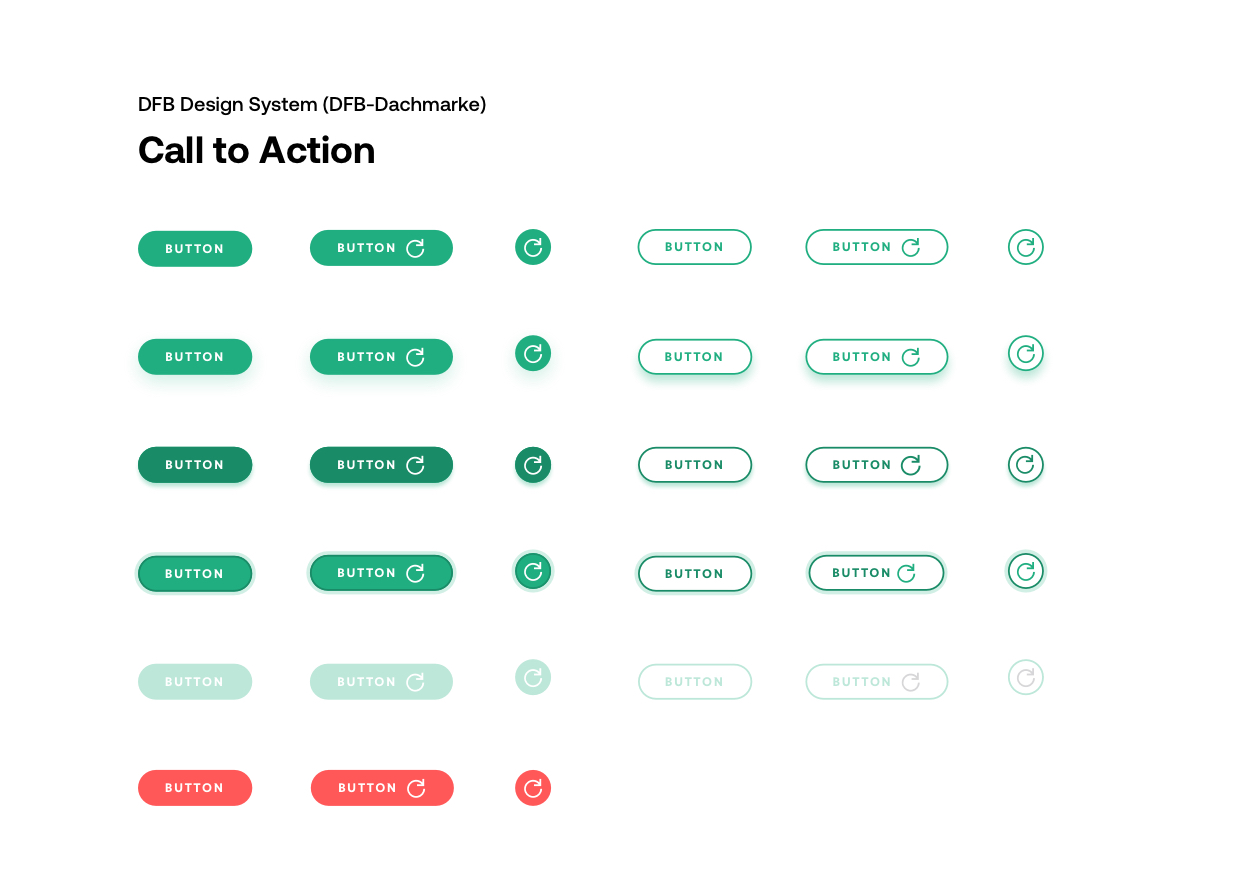The width and height of the screenshot is (1260, 896).
Task: Click the top outlined BUTTON with the refresh icon
Action: [x=877, y=247]
